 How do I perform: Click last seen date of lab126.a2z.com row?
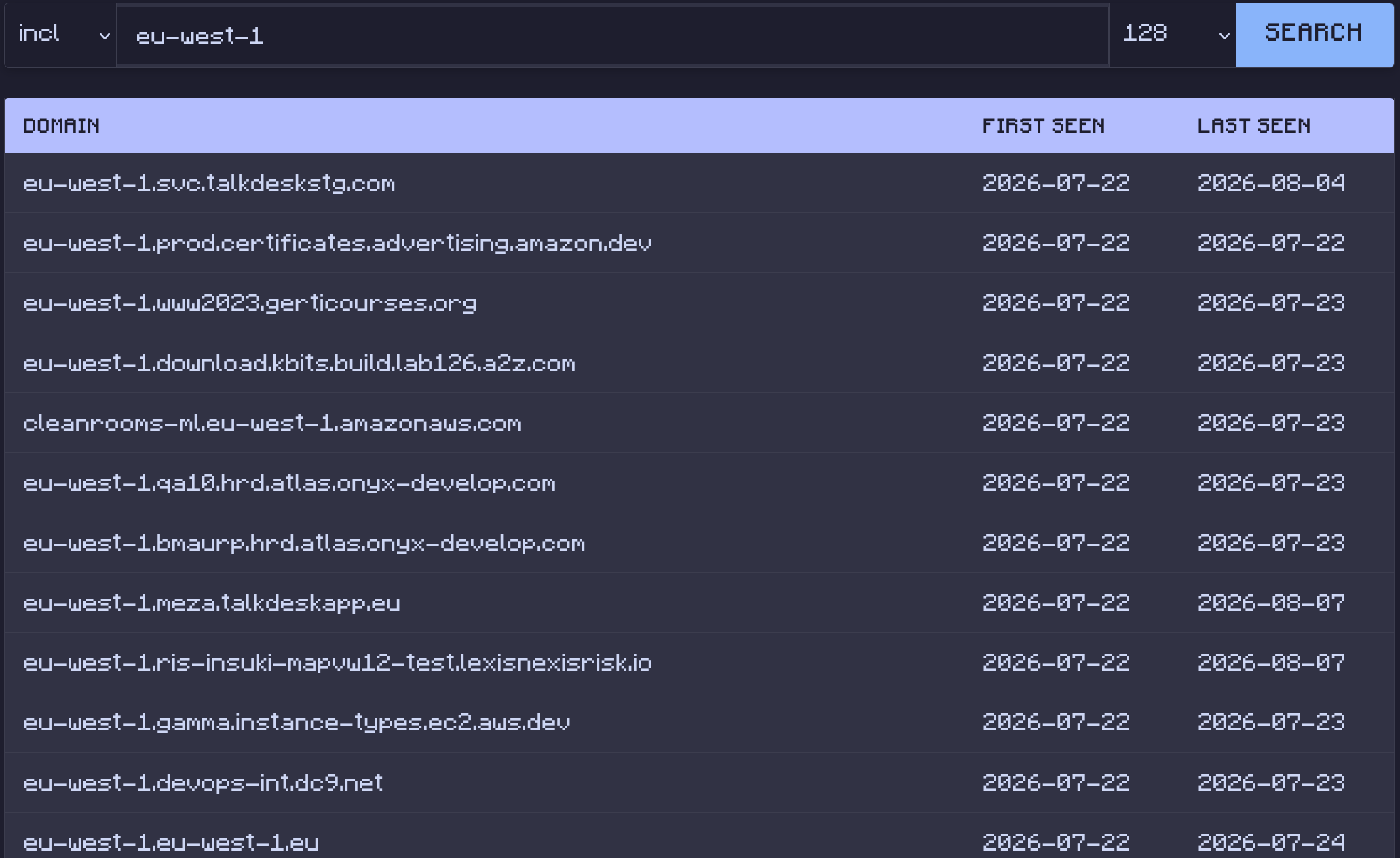pos(1271,363)
